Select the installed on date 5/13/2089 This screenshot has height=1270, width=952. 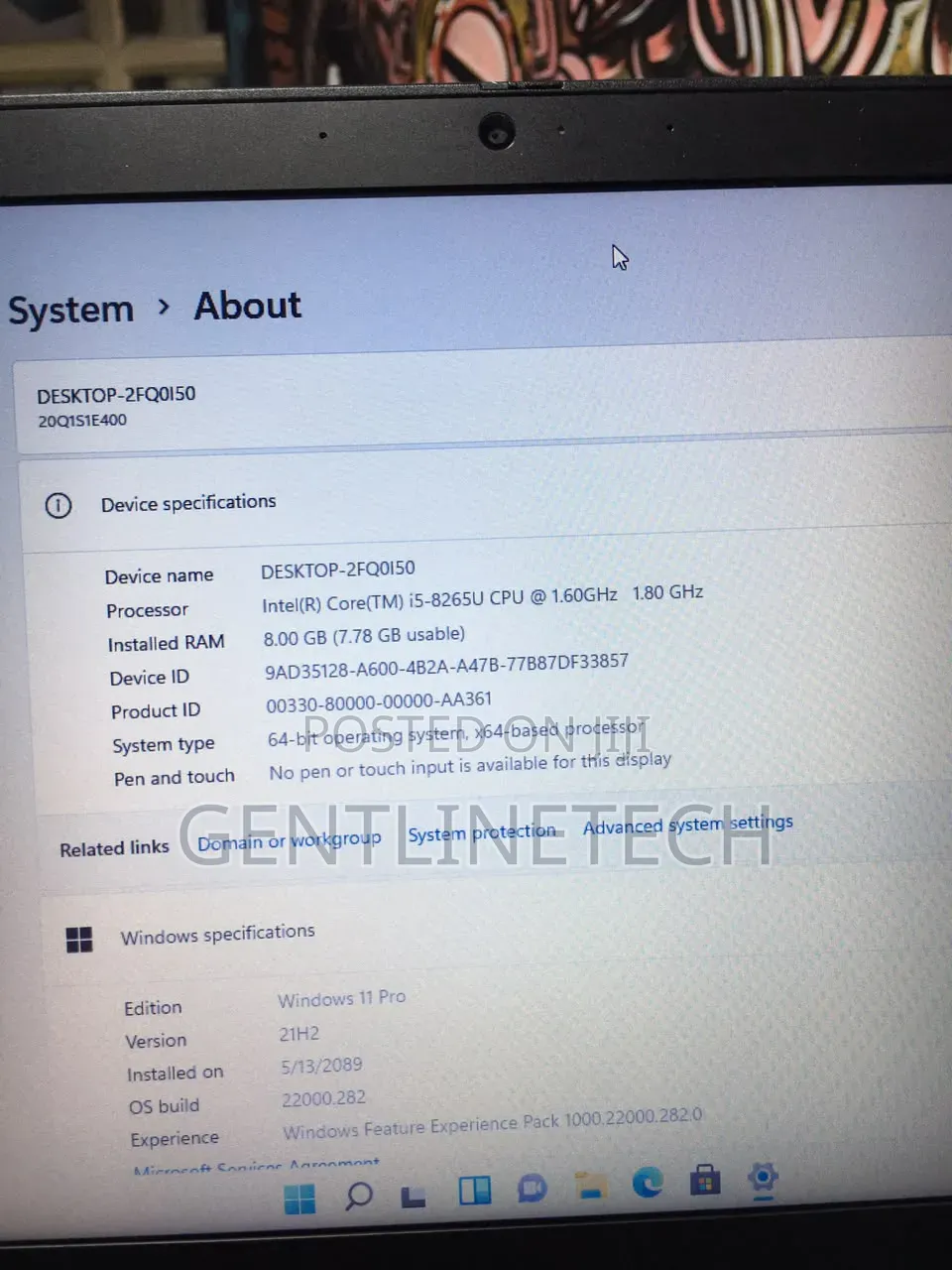click(321, 1067)
